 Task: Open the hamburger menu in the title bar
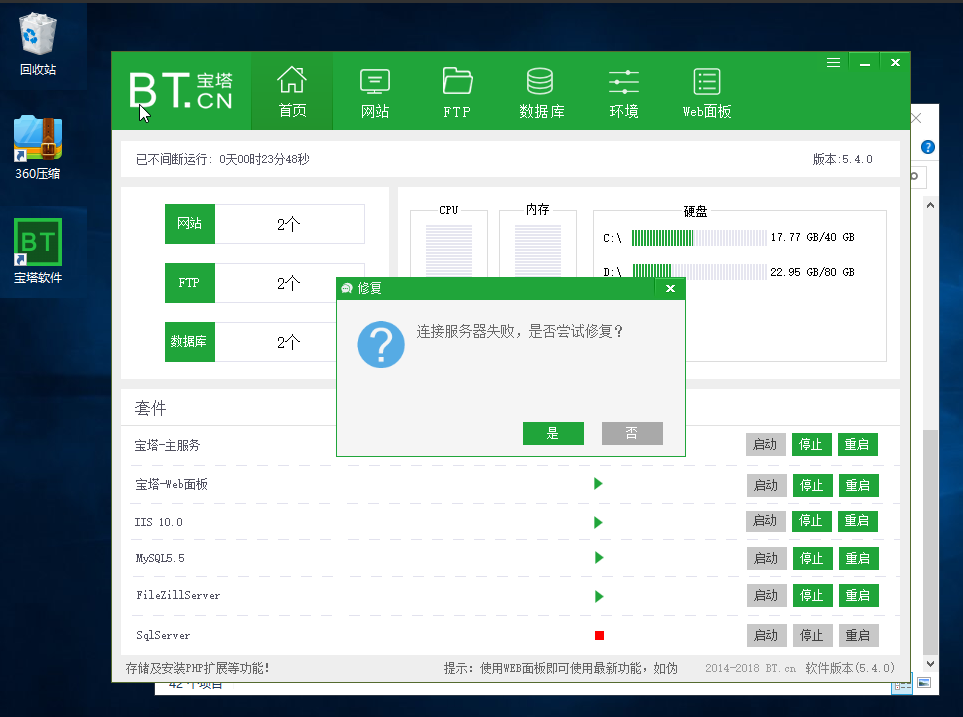tap(833, 63)
